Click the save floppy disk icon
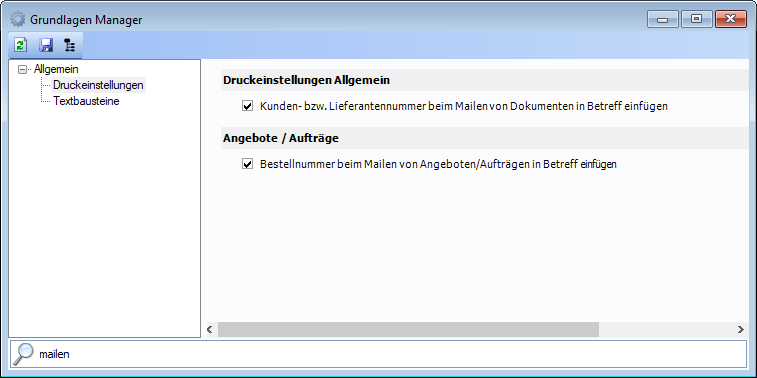Image resolution: width=757 pixels, height=378 pixels. 46,45
